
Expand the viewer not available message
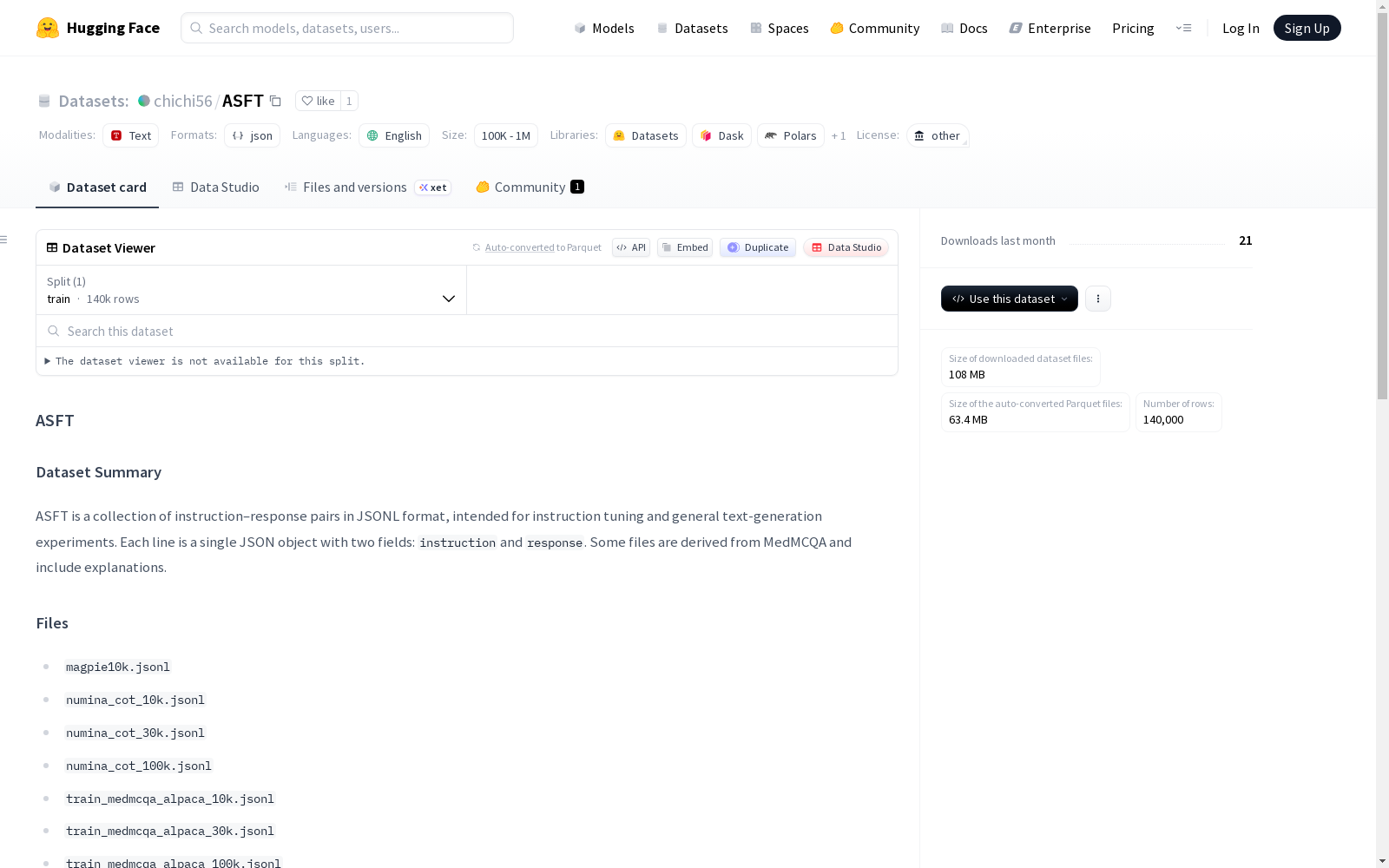[x=205, y=361]
